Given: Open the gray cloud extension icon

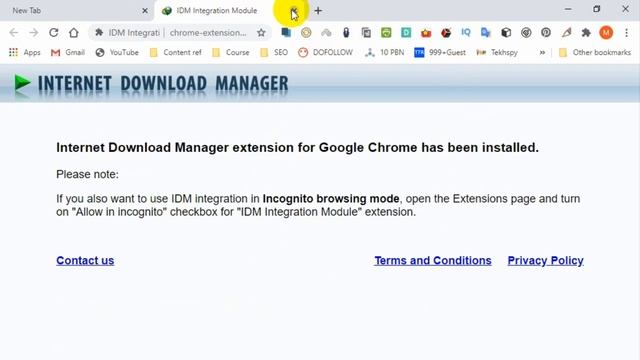Looking at the screenshot, I should (326, 33).
